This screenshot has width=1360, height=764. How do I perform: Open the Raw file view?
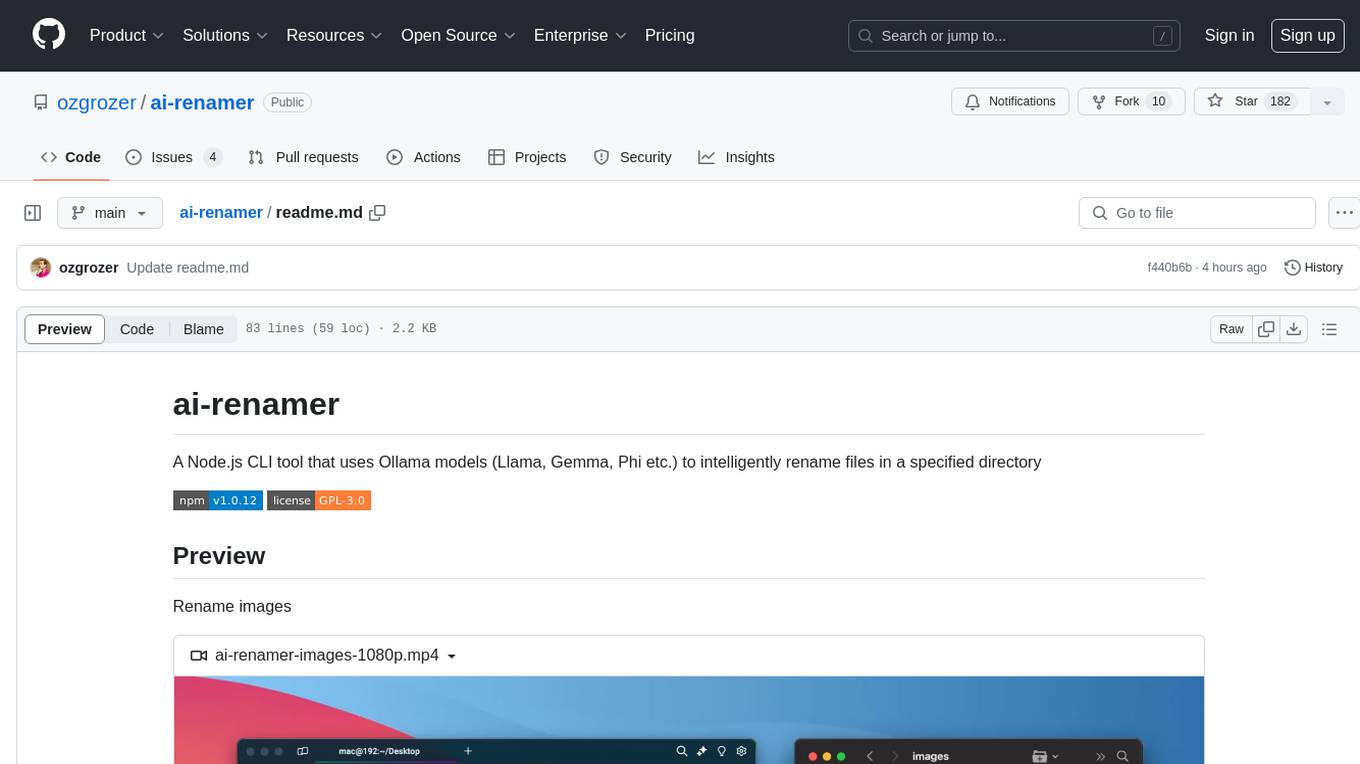tap(1231, 329)
